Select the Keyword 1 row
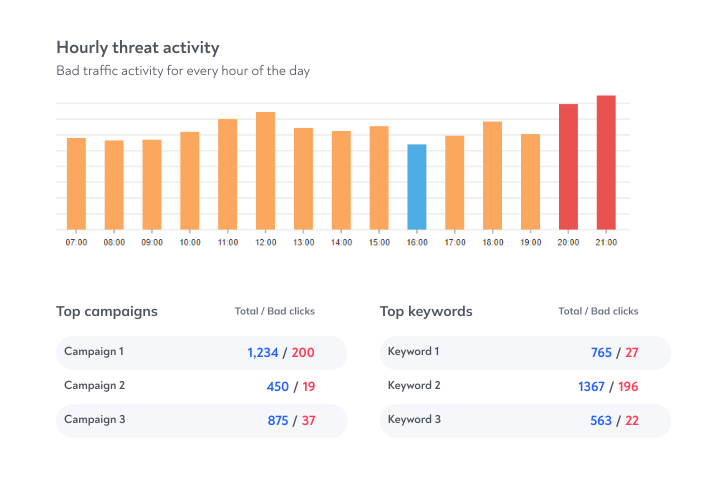 tap(525, 353)
